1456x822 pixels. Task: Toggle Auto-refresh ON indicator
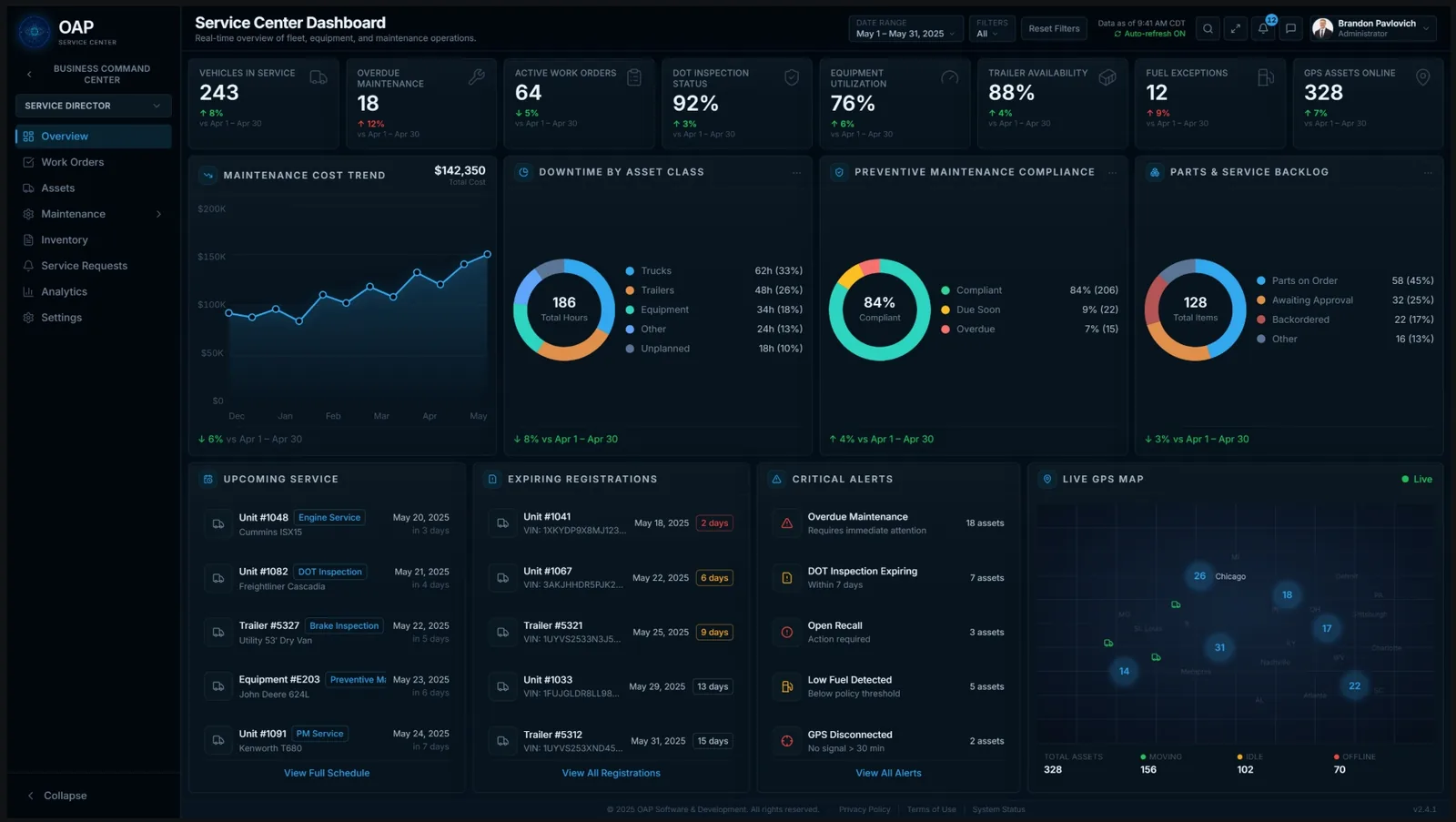pos(1149,34)
